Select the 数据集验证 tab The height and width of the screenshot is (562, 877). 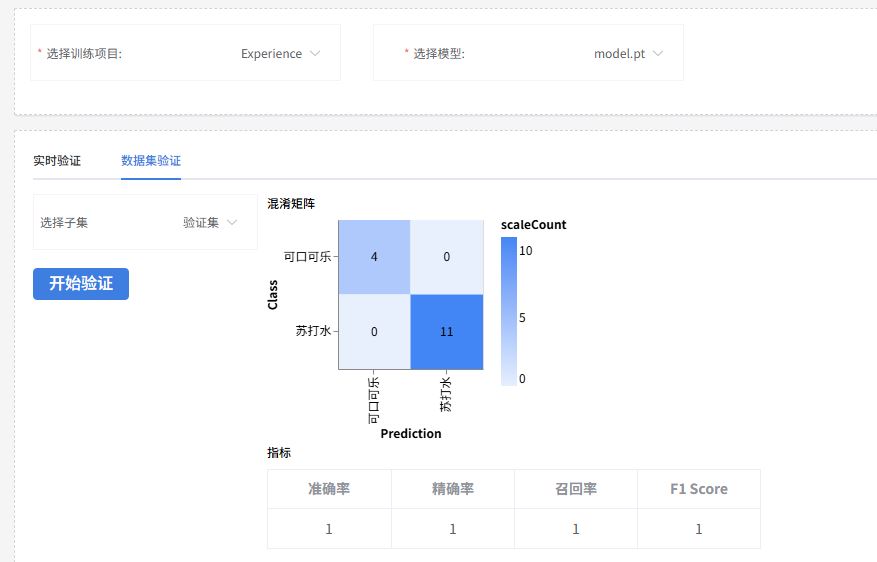point(151,160)
